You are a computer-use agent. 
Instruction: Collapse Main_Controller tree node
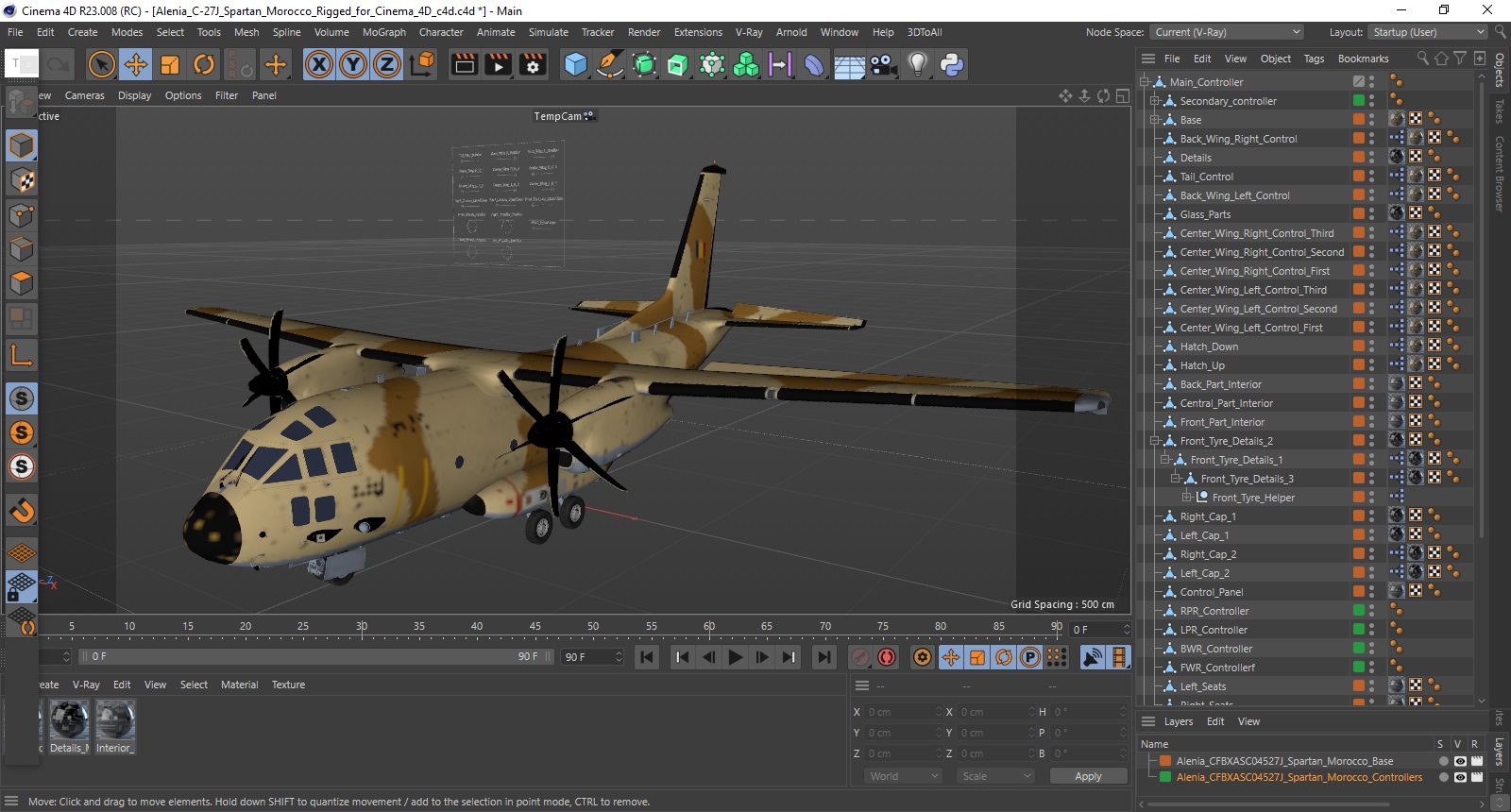pos(1145,82)
